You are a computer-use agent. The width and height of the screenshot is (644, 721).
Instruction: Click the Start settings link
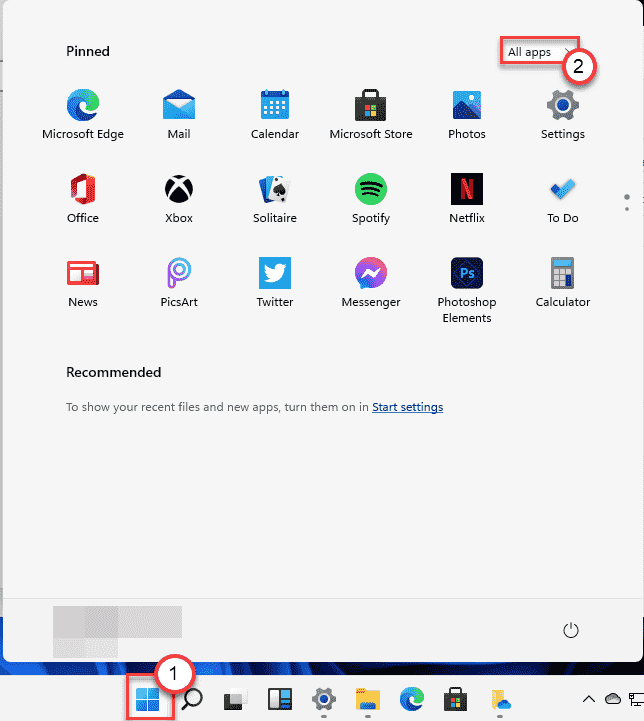tap(407, 407)
